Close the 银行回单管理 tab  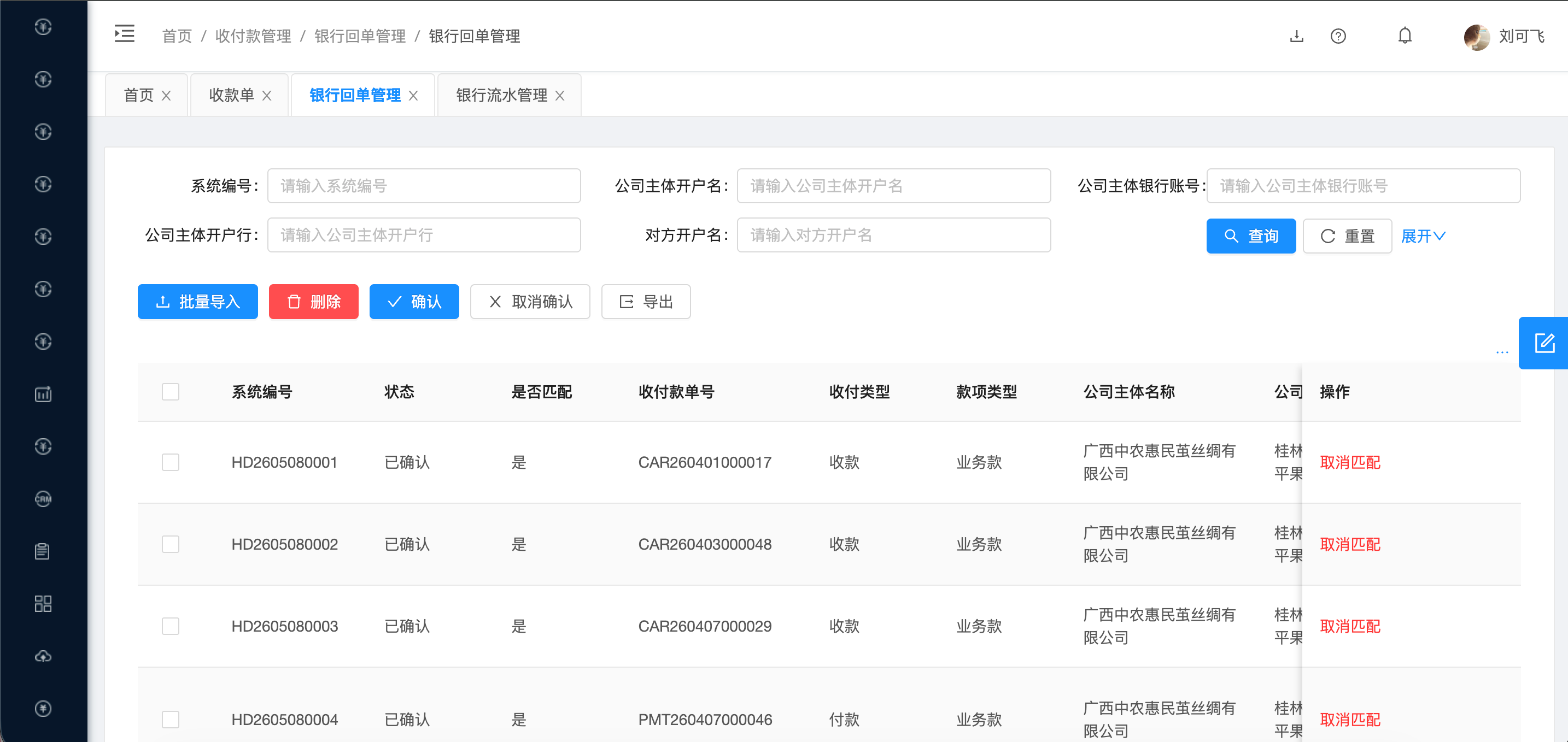pyautogui.click(x=413, y=96)
